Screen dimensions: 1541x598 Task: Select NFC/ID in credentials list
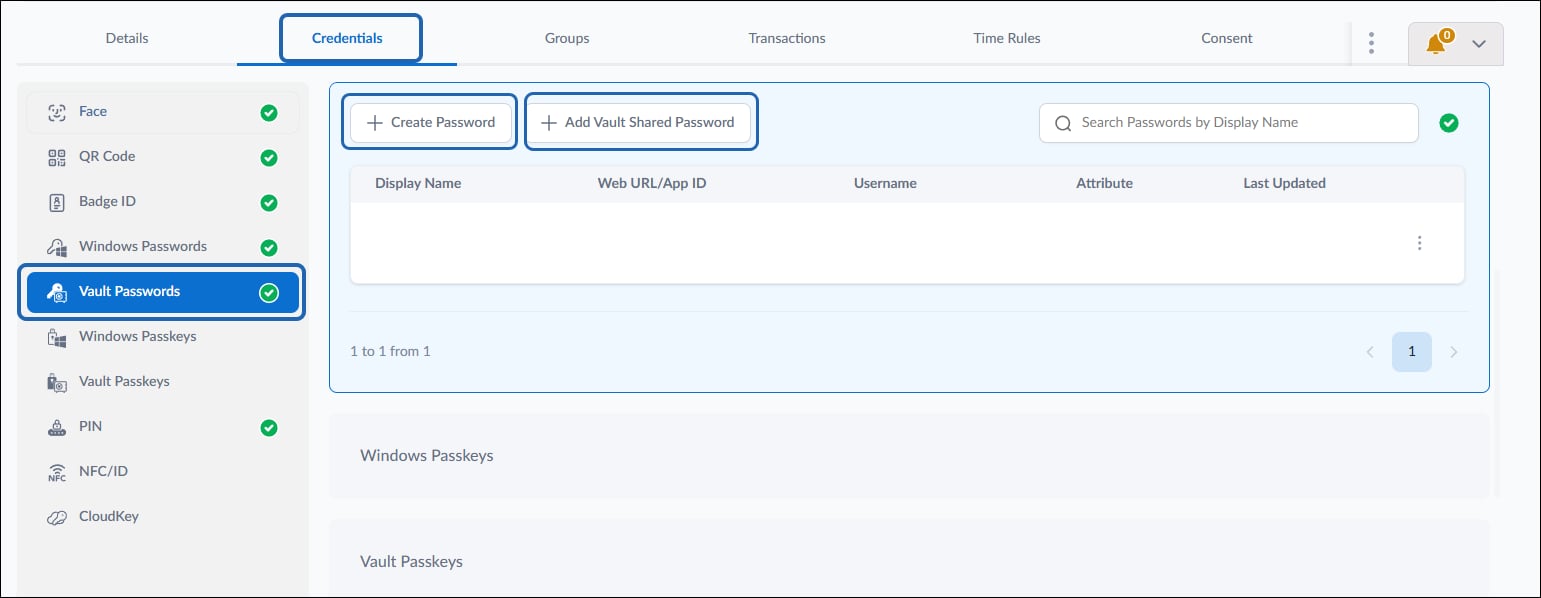(162, 472)
